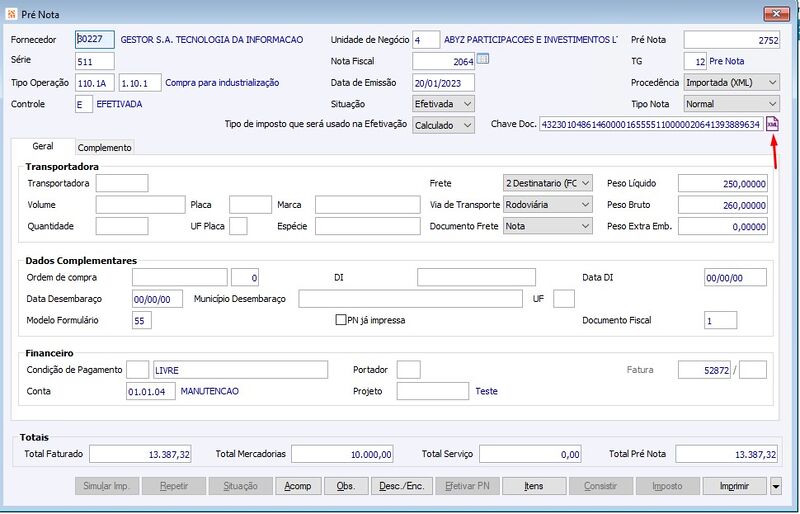This screenshot has width=800, height=514.
Task: Select the Geral tab
Action: (43, 146)
